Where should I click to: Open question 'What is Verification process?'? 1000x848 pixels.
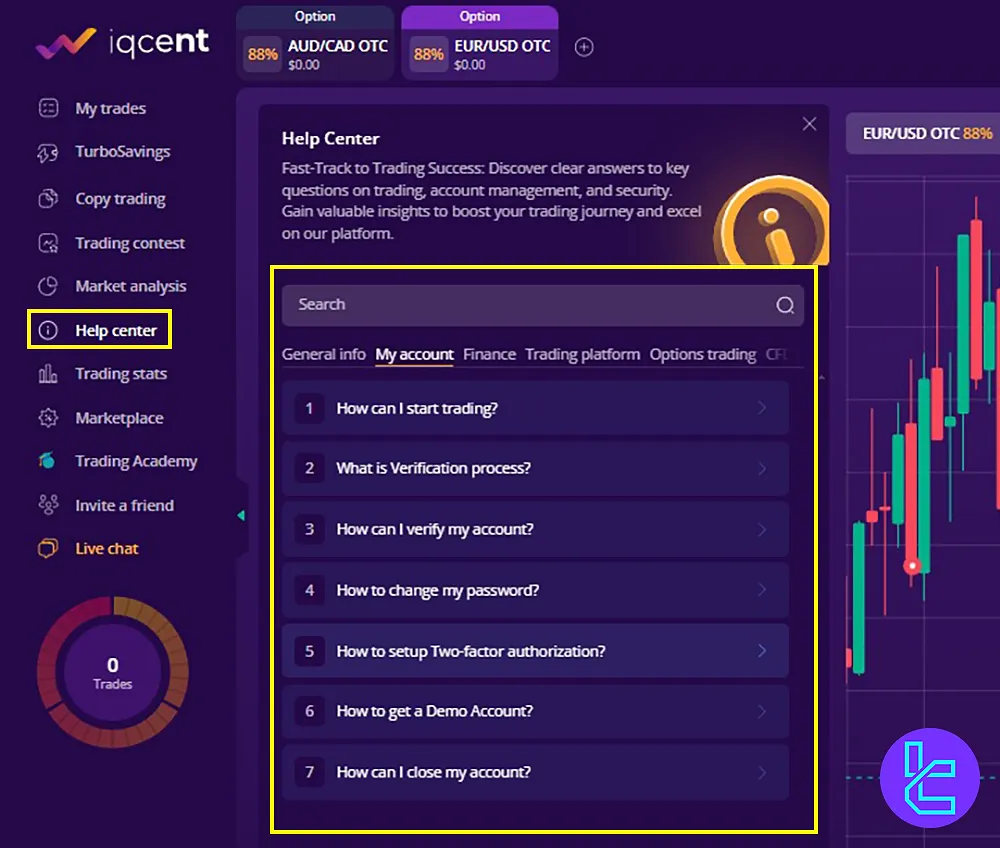click(535, 469)
